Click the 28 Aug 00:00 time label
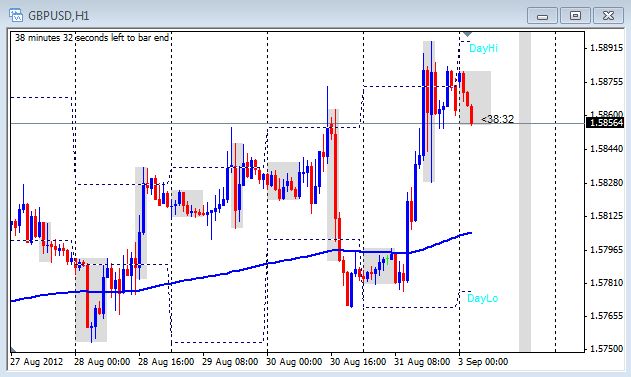The image size is (631, 377). 102,362
